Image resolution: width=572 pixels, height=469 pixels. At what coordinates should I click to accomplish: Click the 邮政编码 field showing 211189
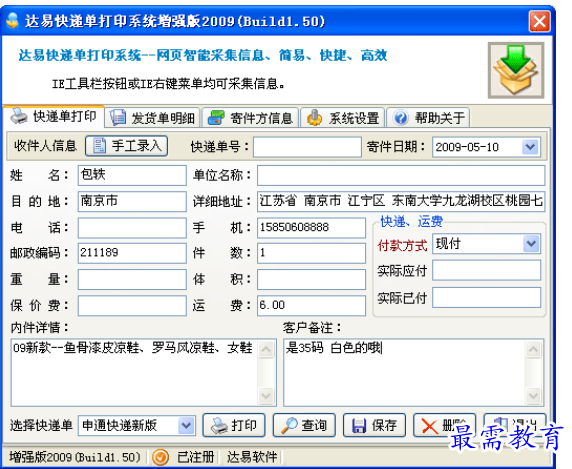click(x=132, y=253)
